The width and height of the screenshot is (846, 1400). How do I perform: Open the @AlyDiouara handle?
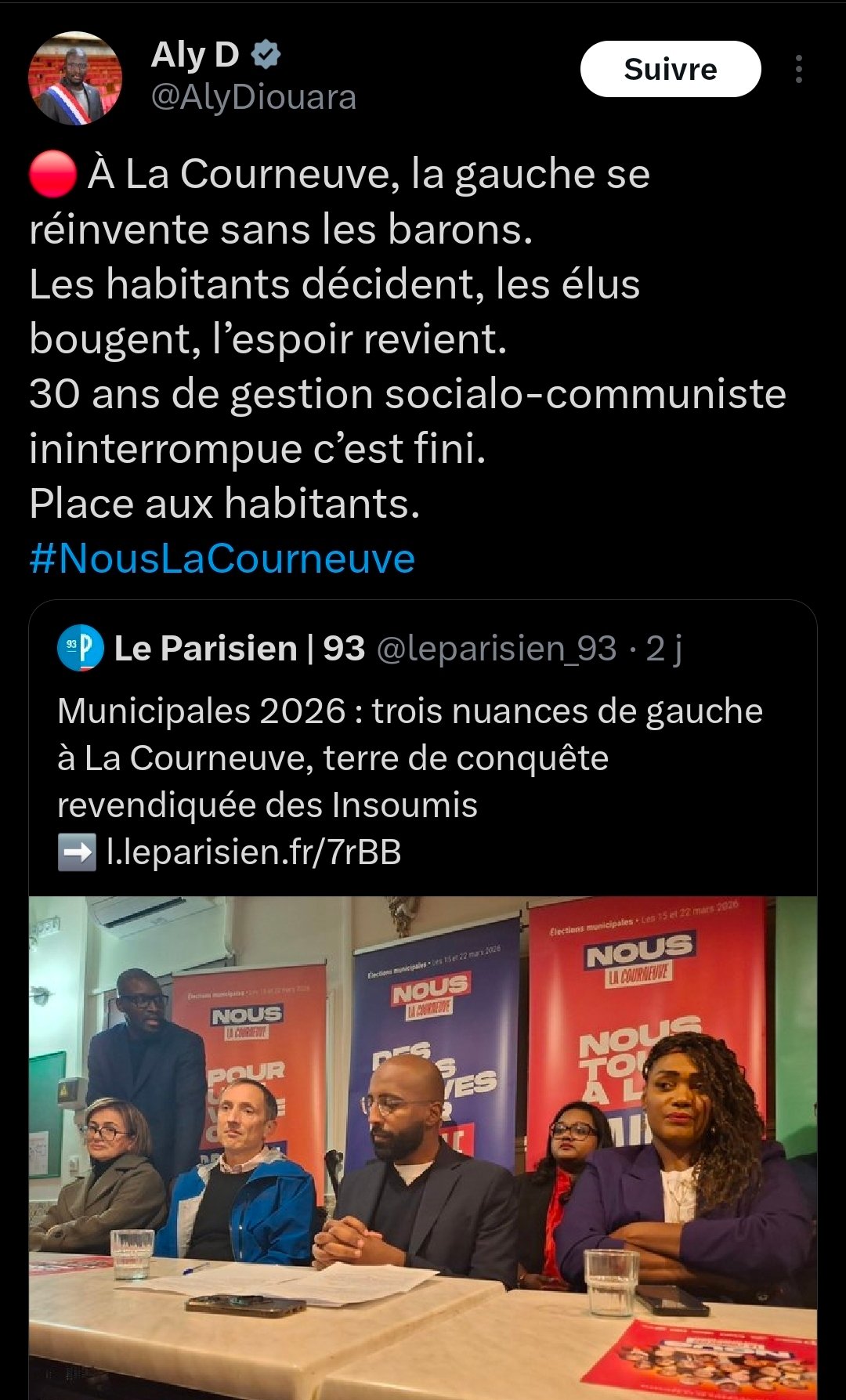pyautogui.click(x=253, y=97)
